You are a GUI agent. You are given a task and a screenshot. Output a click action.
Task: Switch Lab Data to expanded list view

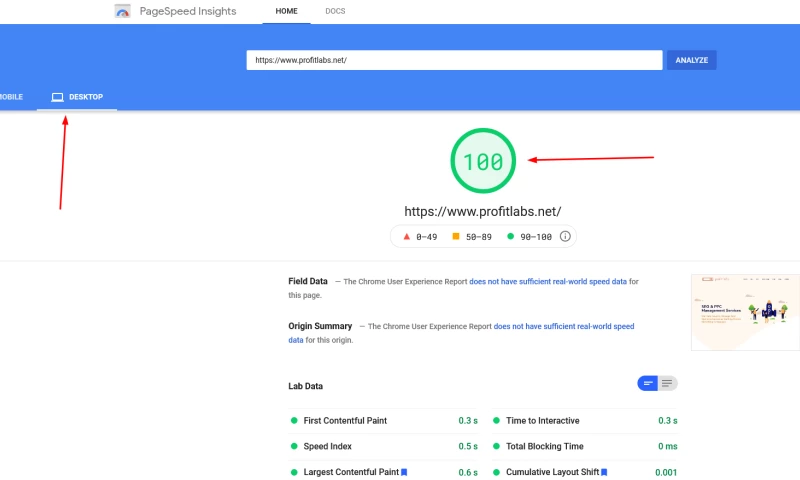667,383
